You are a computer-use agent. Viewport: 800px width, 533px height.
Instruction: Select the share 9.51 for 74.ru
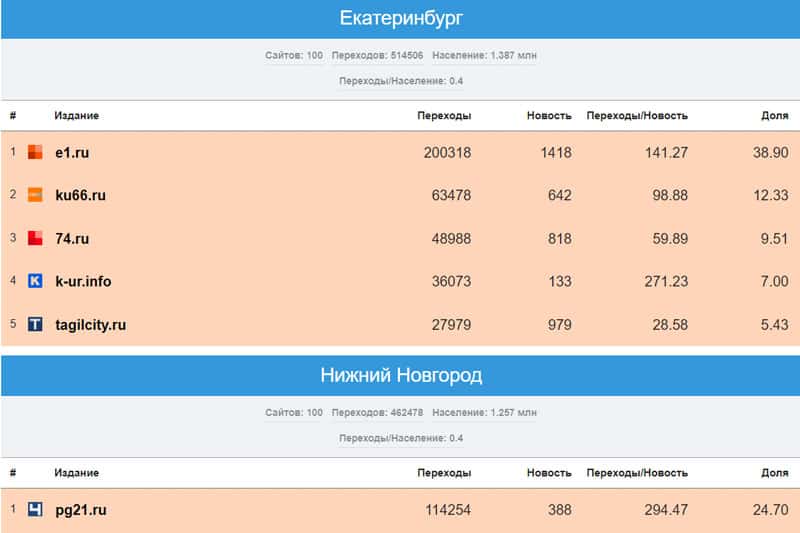coord(774,239)
